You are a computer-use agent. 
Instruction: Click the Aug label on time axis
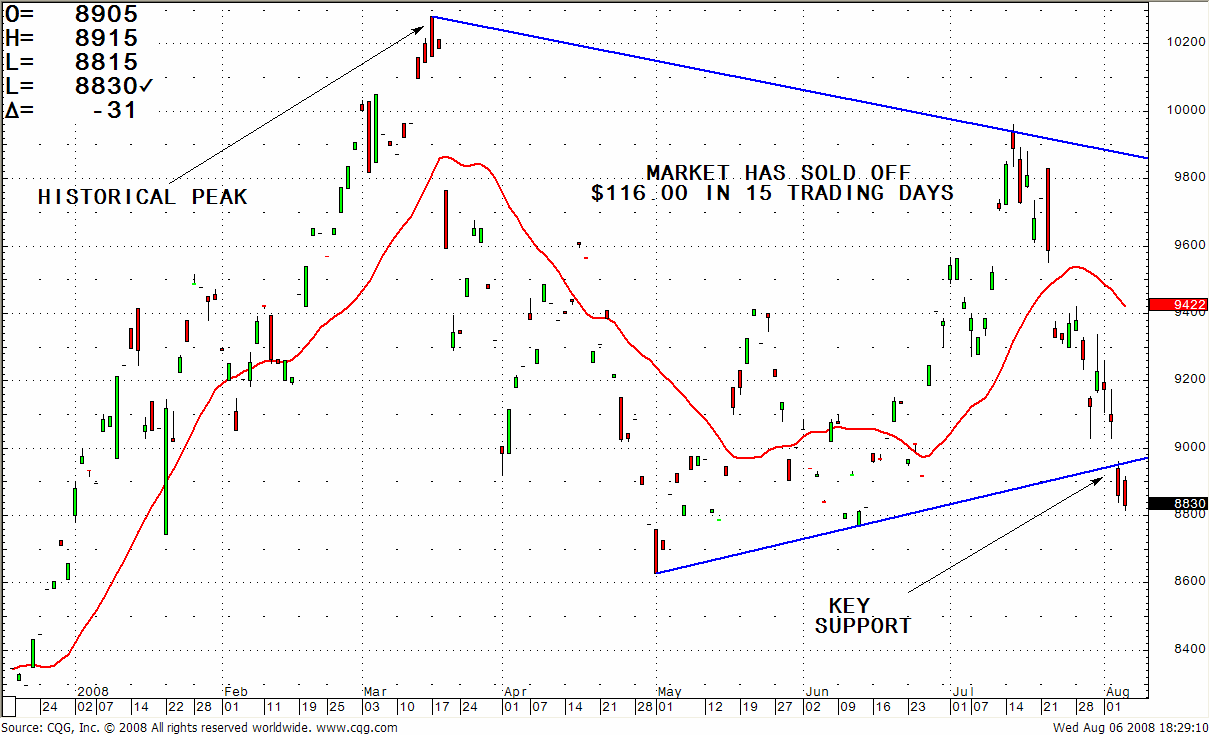[x=1117, y=691]
